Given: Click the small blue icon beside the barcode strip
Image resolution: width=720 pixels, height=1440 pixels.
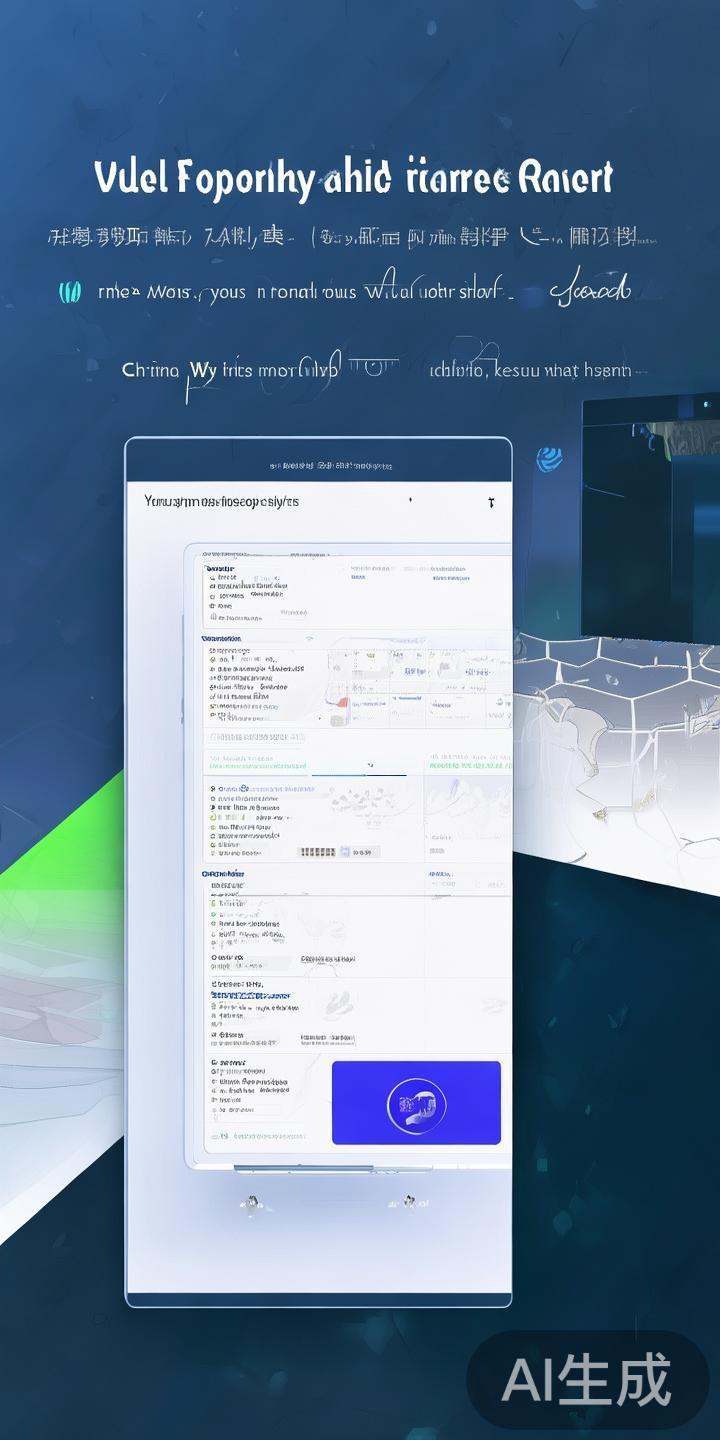Looking at the screenshot, I should 345,852.
